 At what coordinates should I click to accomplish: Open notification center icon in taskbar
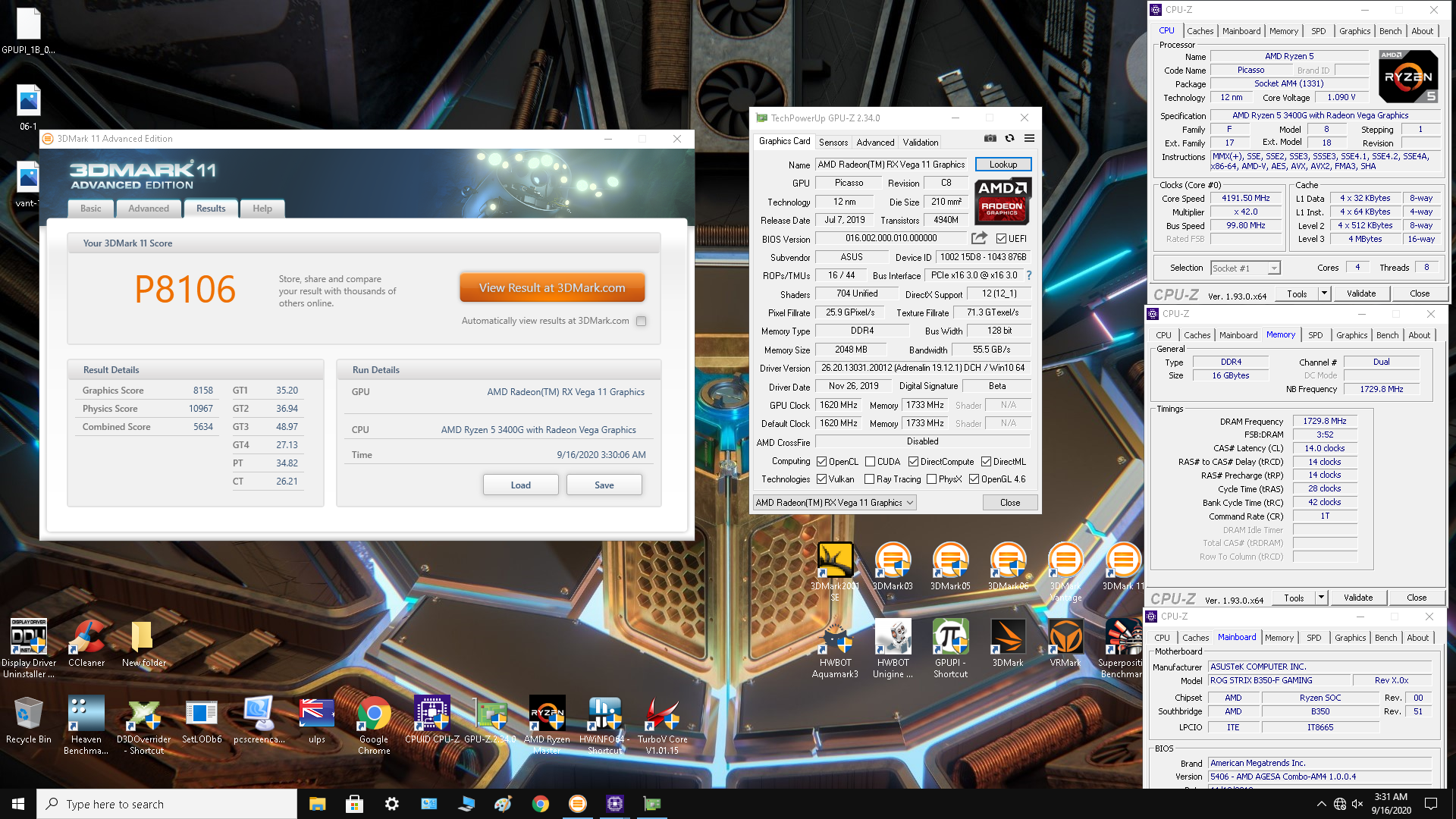1431,804
